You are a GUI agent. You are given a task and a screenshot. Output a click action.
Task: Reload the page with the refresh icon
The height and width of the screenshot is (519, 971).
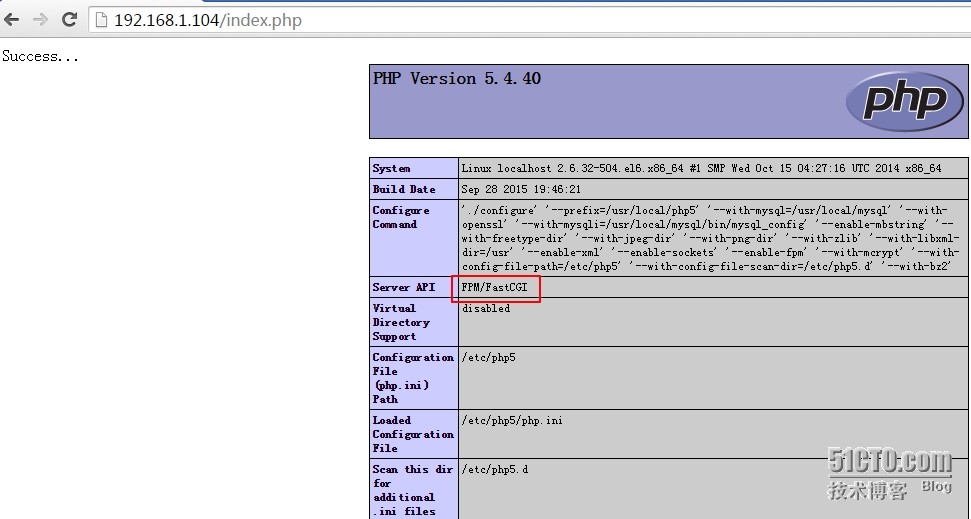pos(69,20)
